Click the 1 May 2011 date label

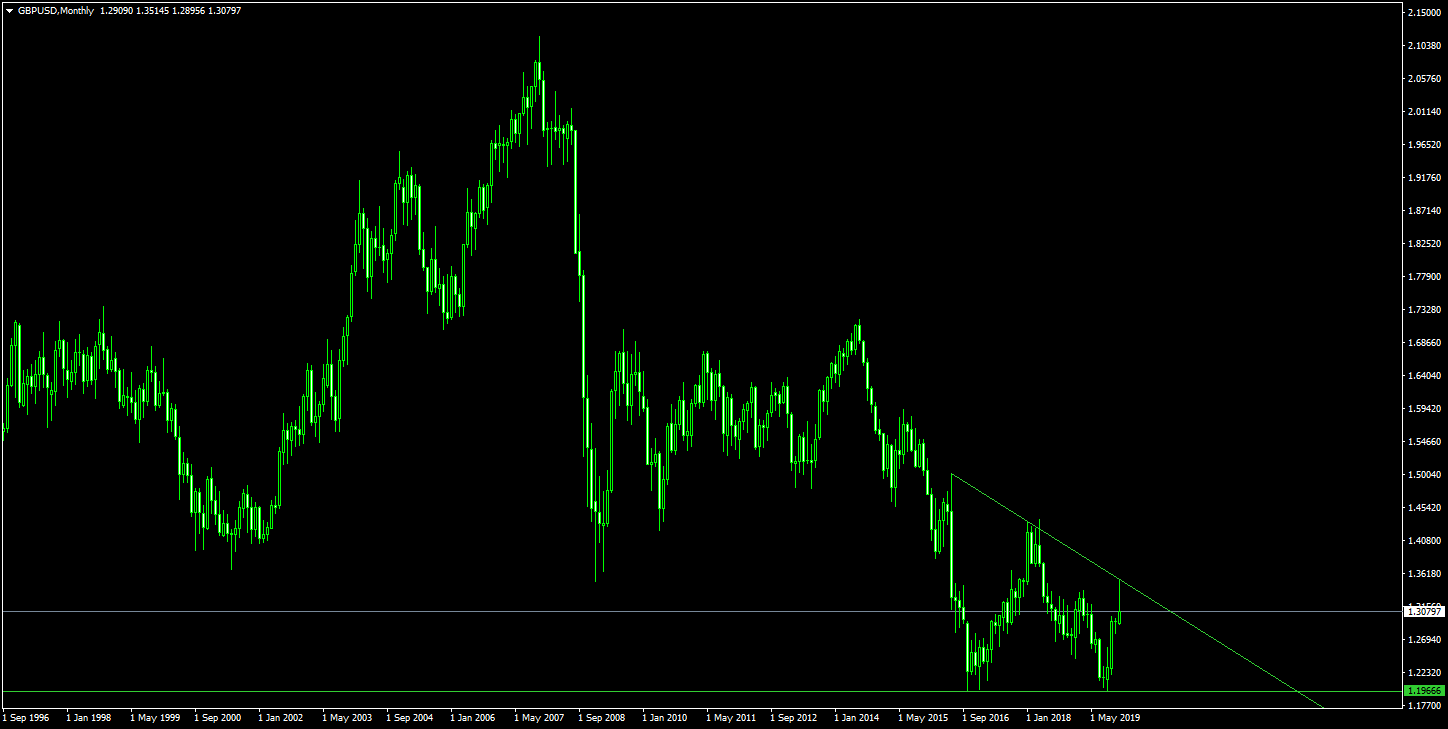[731, 718]
